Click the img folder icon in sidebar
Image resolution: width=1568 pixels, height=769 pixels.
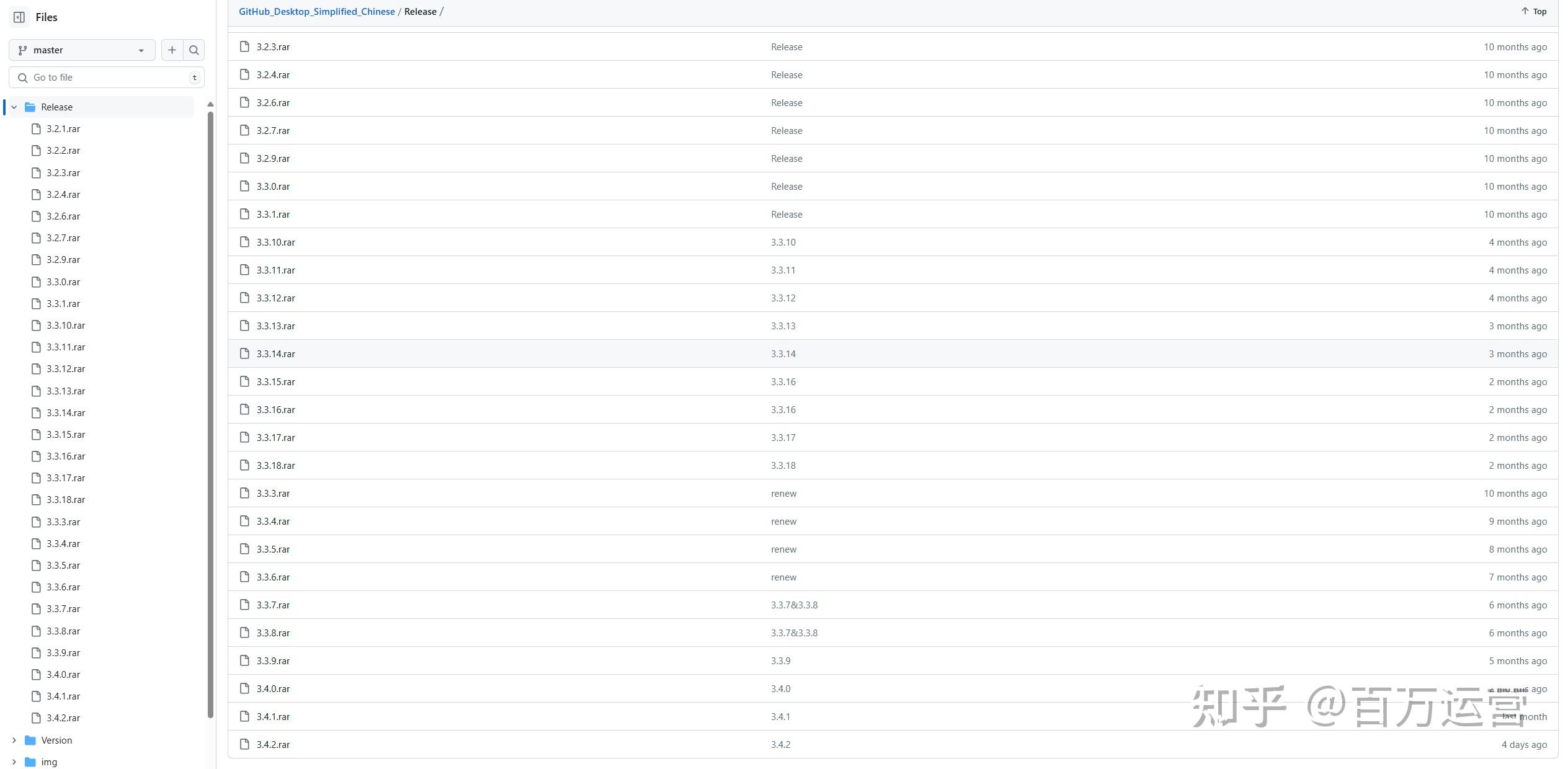pos(30,762)
